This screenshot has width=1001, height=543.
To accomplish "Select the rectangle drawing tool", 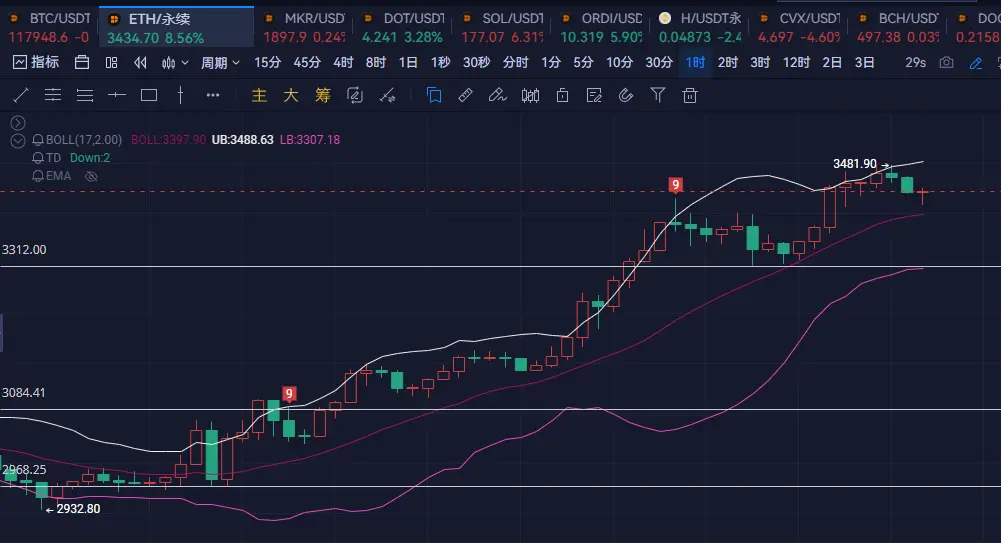I will point(149,96).
